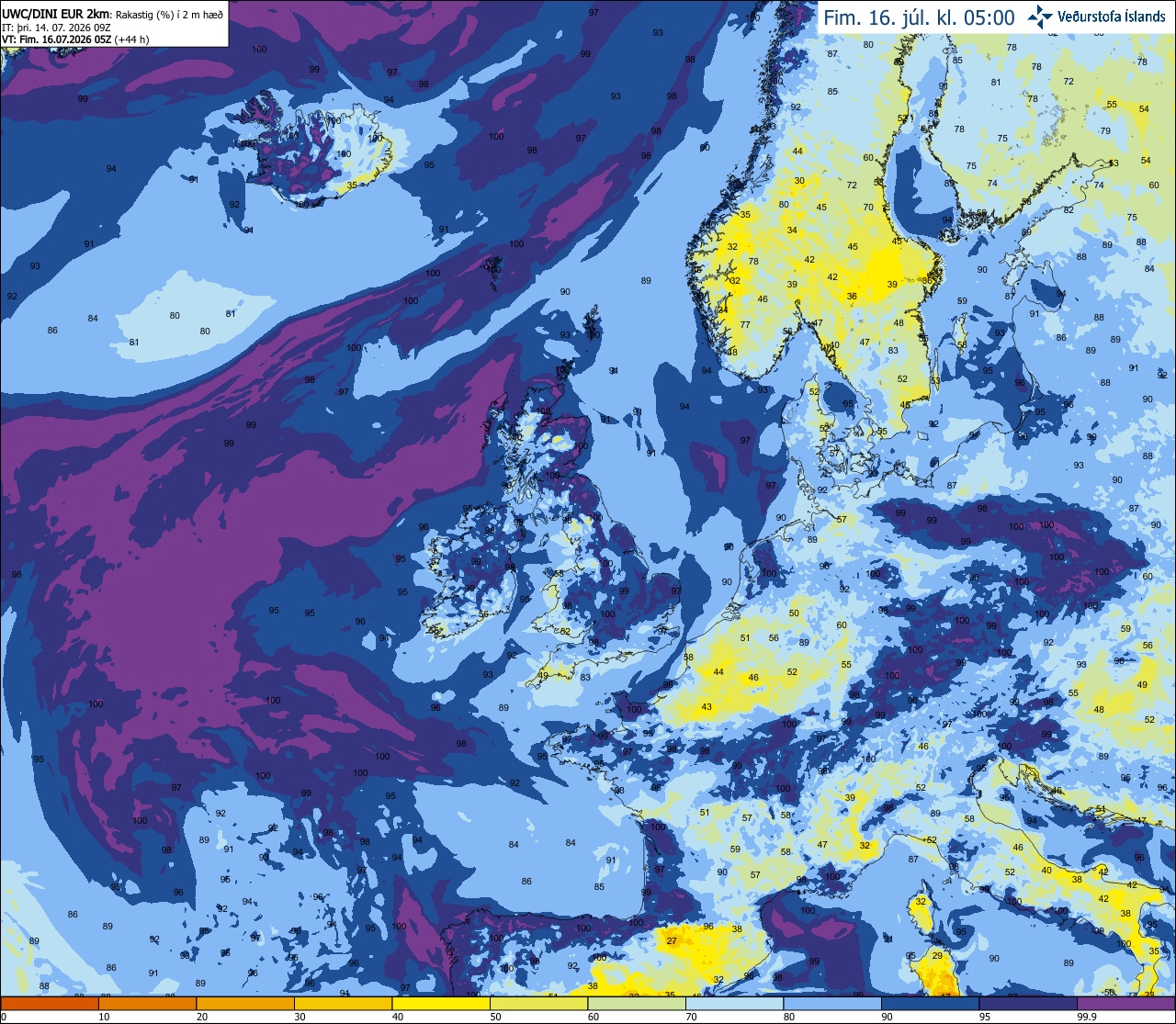Click the 50 tick label on the legend
The image size is (1176, 1024).
(495, 1017)
